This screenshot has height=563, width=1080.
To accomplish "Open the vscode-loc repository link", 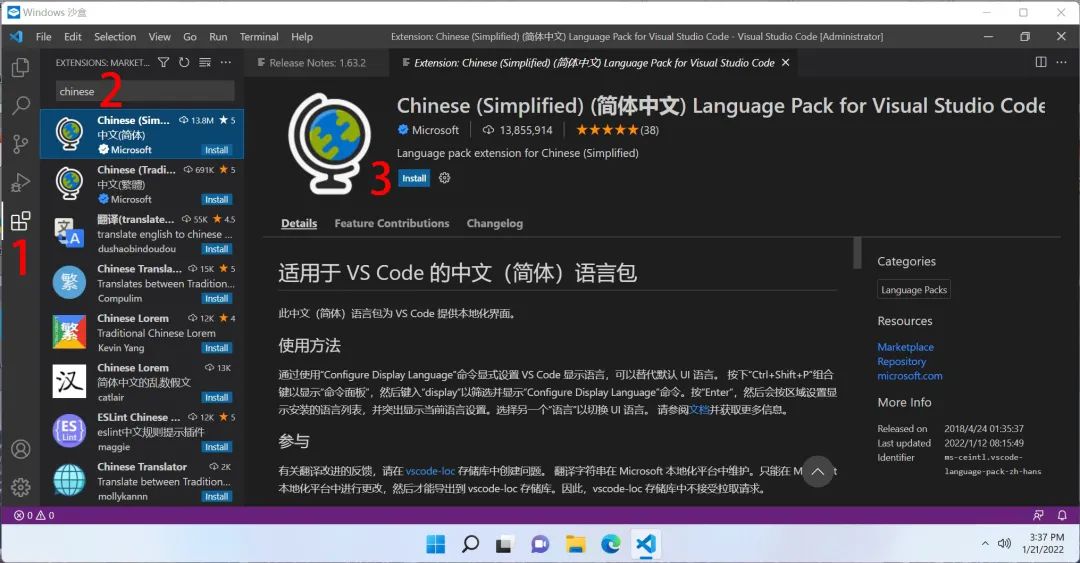I will [x=430, y=471].
